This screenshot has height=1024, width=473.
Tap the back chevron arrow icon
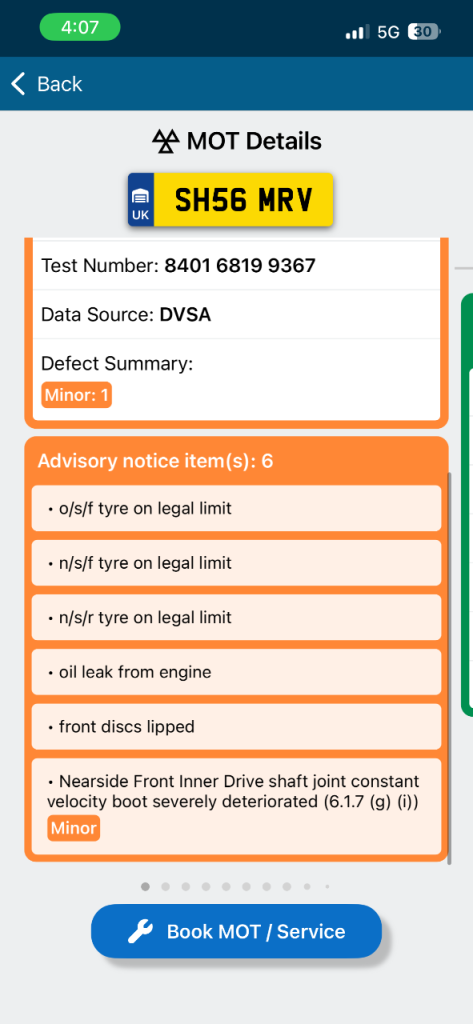18,84
